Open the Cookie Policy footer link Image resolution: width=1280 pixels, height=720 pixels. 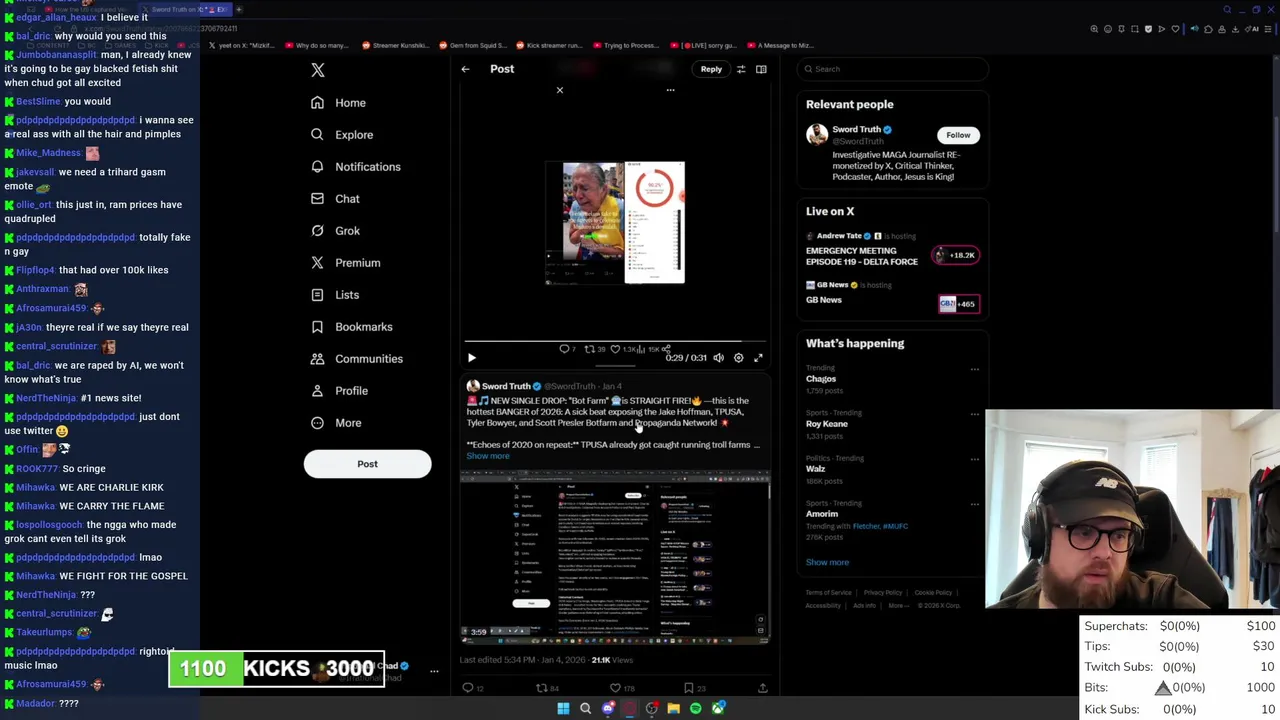click(x=933, y=593)
